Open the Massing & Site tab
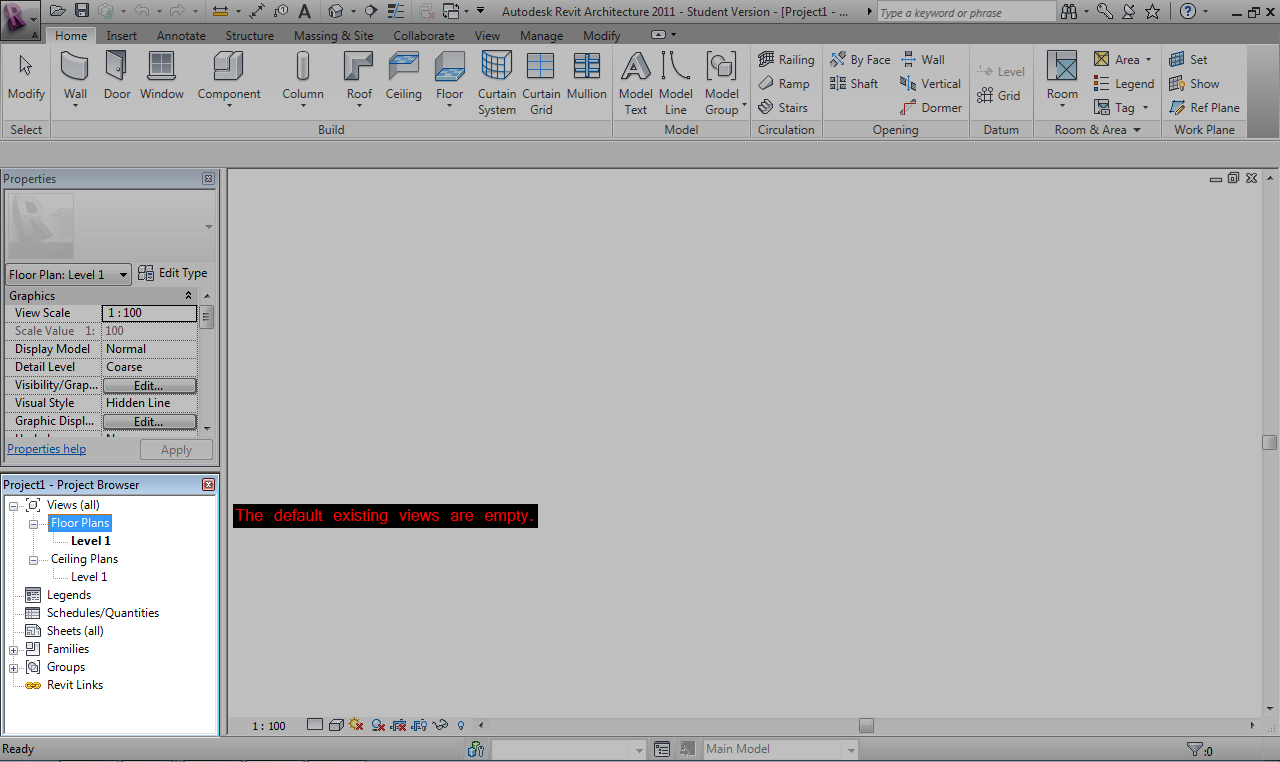Image resolution: width=1280 pixels, height=762 pixels. (333, 35)
